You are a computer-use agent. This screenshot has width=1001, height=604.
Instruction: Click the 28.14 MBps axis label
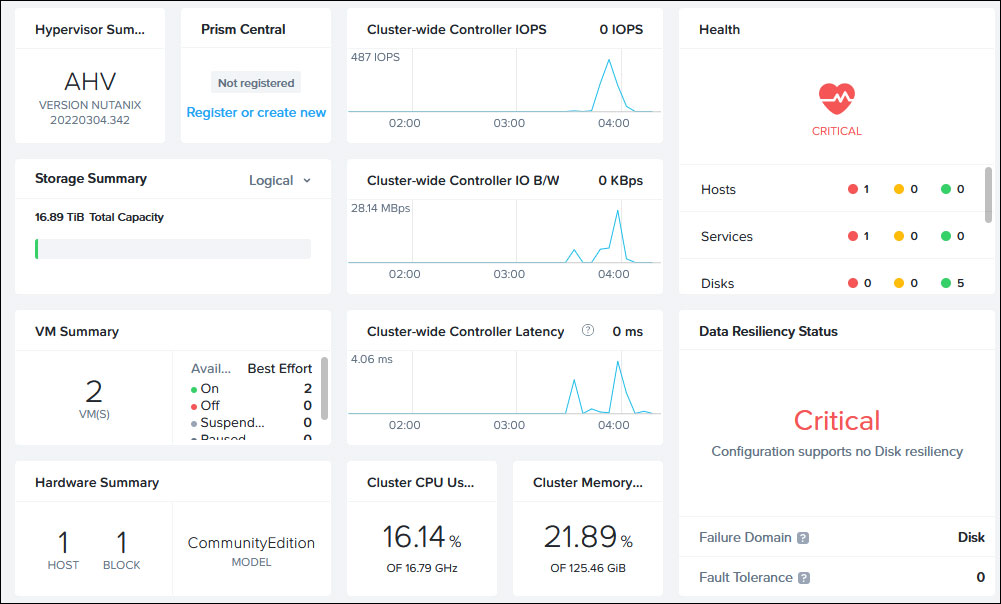click(380, 208)
